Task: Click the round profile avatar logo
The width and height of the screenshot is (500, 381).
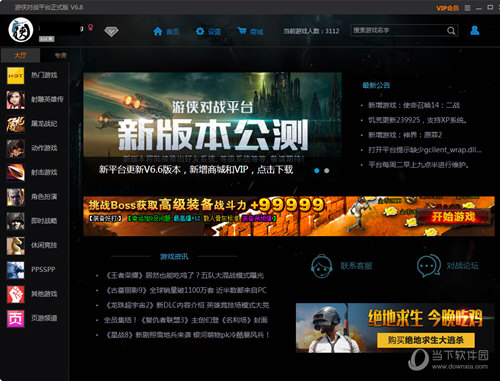Action: 21,30
